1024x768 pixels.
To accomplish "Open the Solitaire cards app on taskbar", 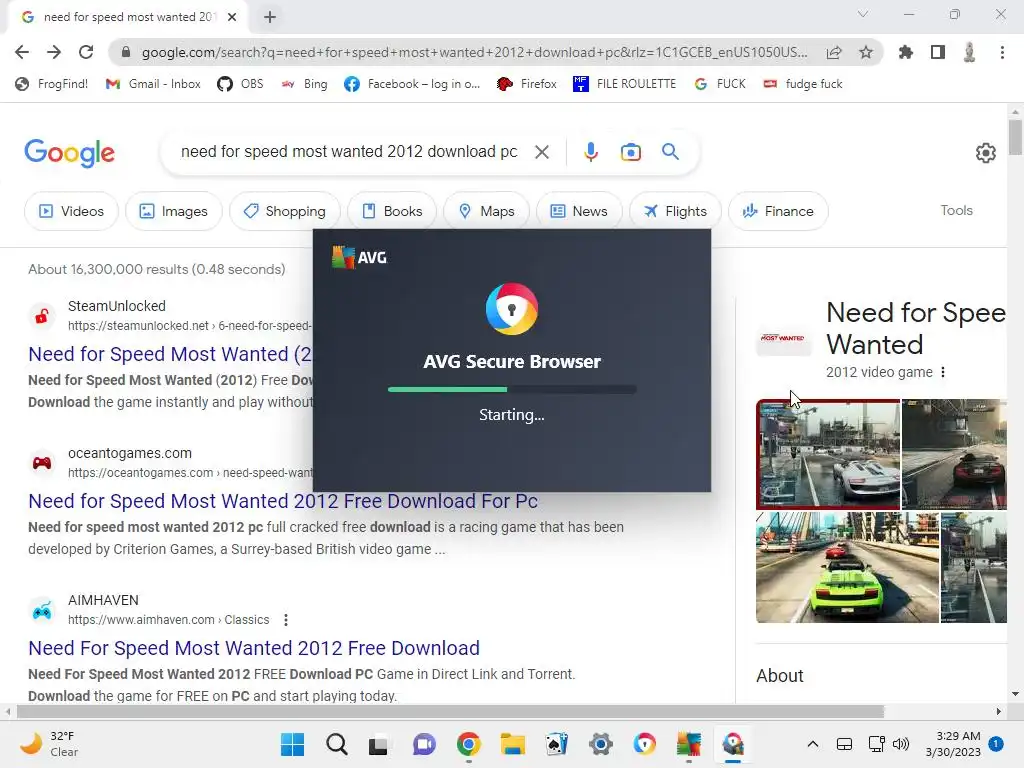I will [556, 744].
